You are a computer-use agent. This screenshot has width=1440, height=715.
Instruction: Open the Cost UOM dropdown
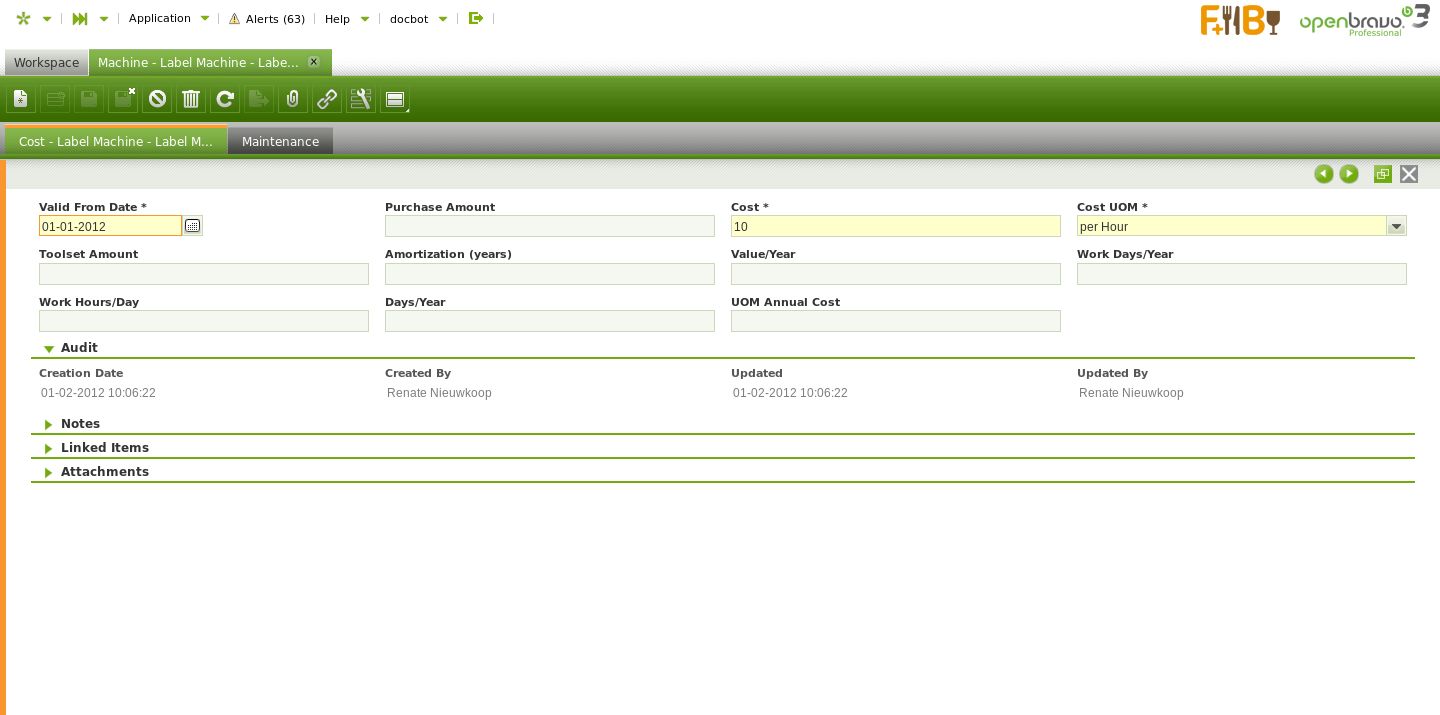[x=1396, y=226]
